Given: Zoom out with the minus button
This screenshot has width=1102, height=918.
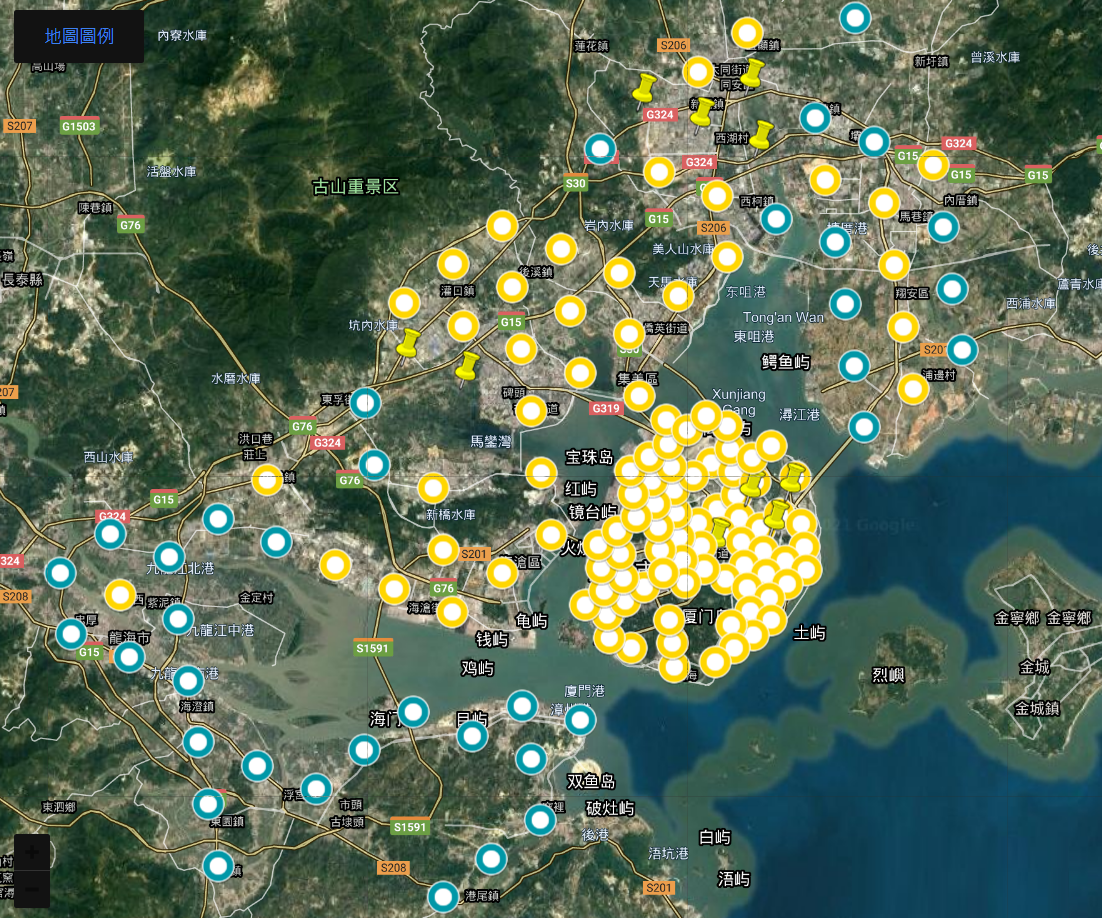Looking at the screenshot, I should click(32, 888).
